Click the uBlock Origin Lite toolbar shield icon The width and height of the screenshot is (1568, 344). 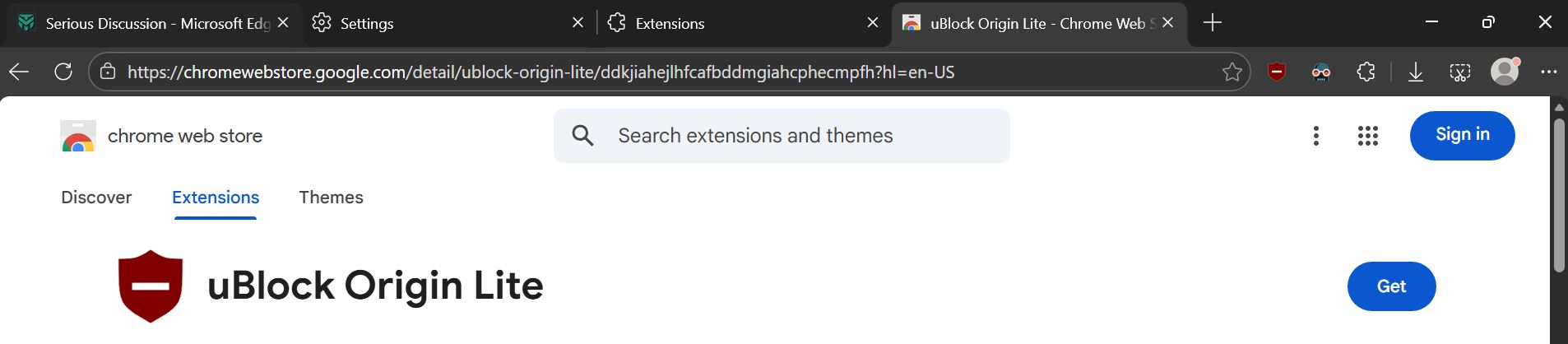click(x=1277, y=72)
